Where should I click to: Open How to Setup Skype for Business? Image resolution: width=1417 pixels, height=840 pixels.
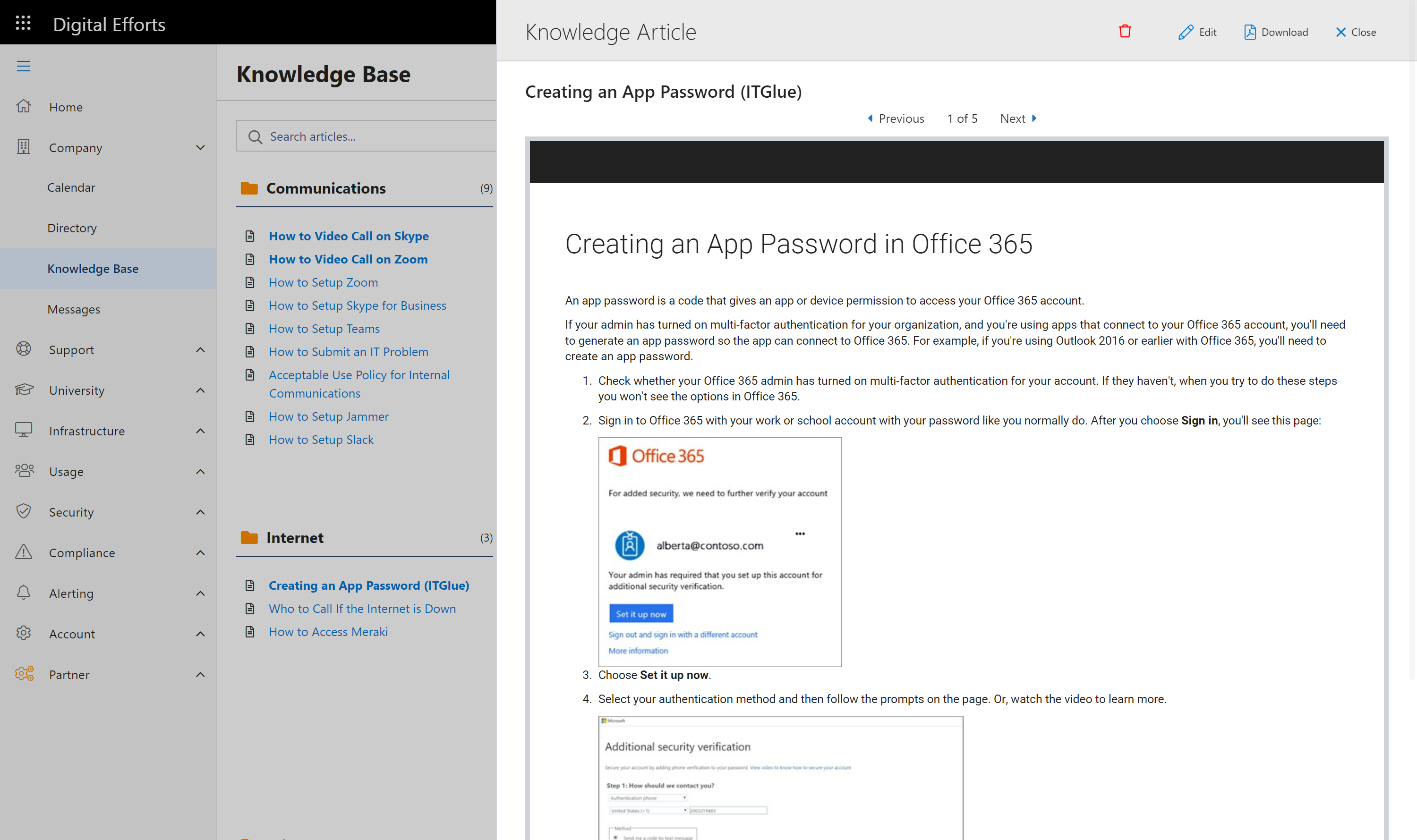coord(357,305)
